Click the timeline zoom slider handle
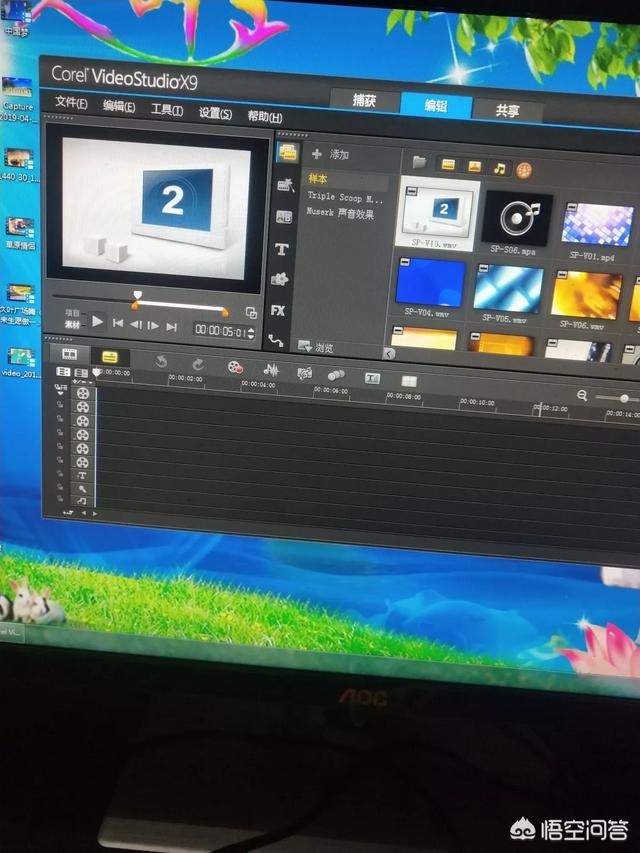Image resolution: width=640 pixels, height=853 pixels. [624, 399]
